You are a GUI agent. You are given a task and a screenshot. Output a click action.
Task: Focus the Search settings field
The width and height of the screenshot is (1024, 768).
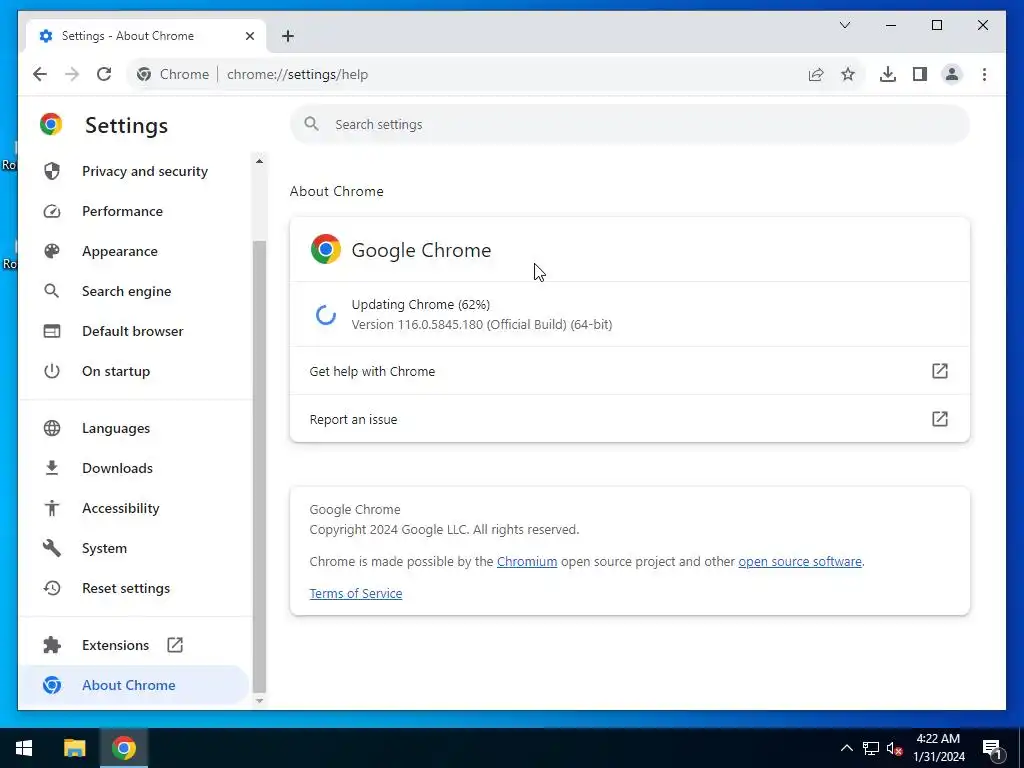pos(630,124)
